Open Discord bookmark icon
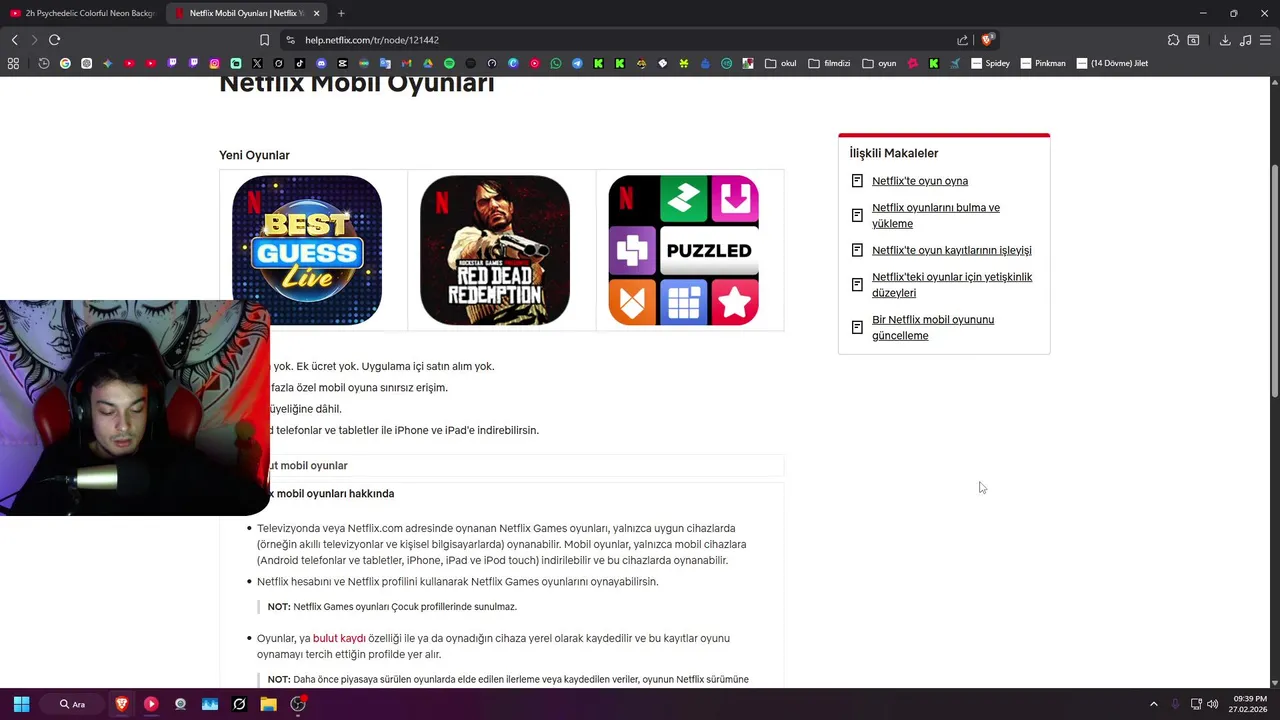This screenshot has width=1280, height=720. 321,63
